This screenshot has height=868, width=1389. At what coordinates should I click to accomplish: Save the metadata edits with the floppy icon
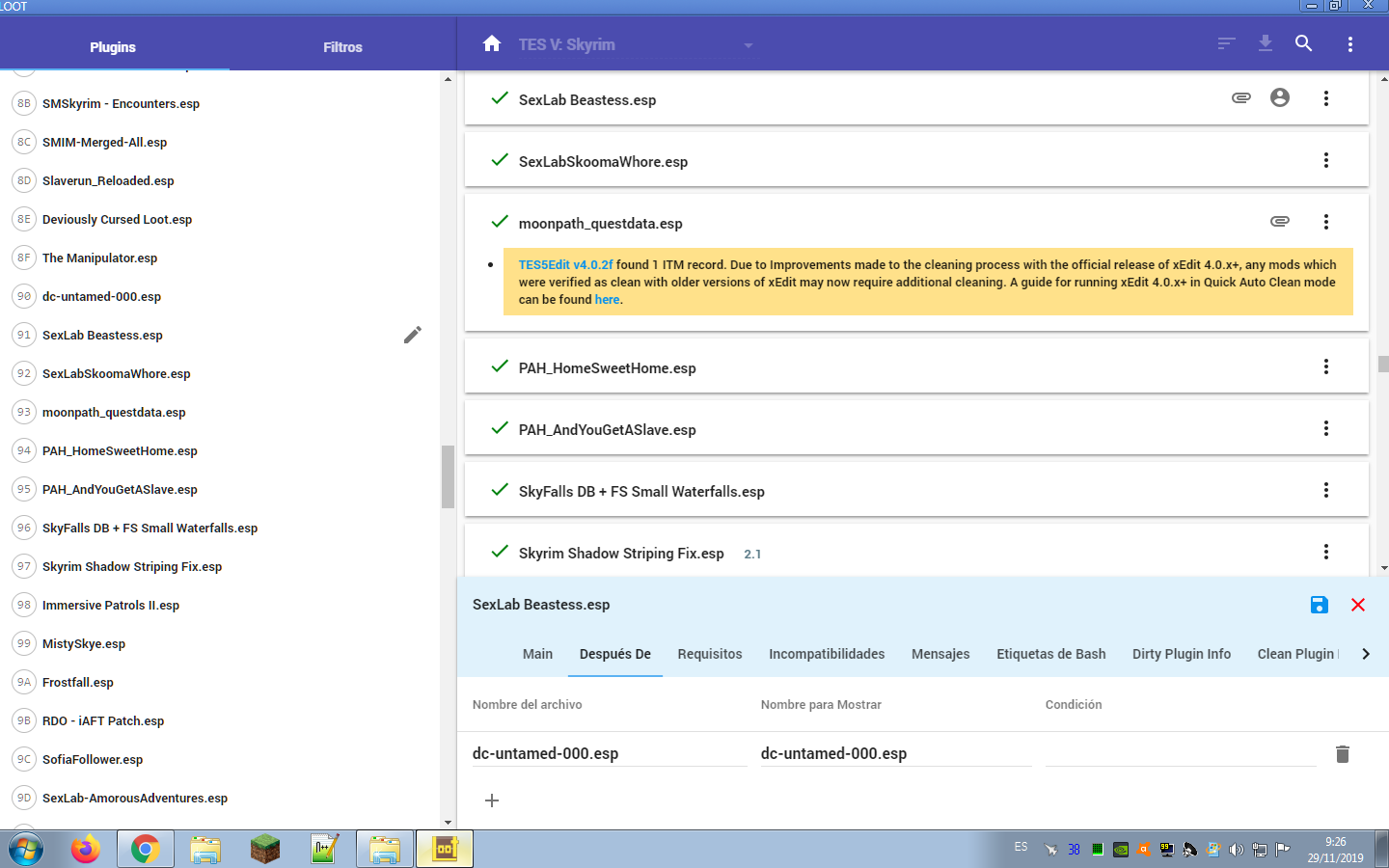[x=1320, y=605]
